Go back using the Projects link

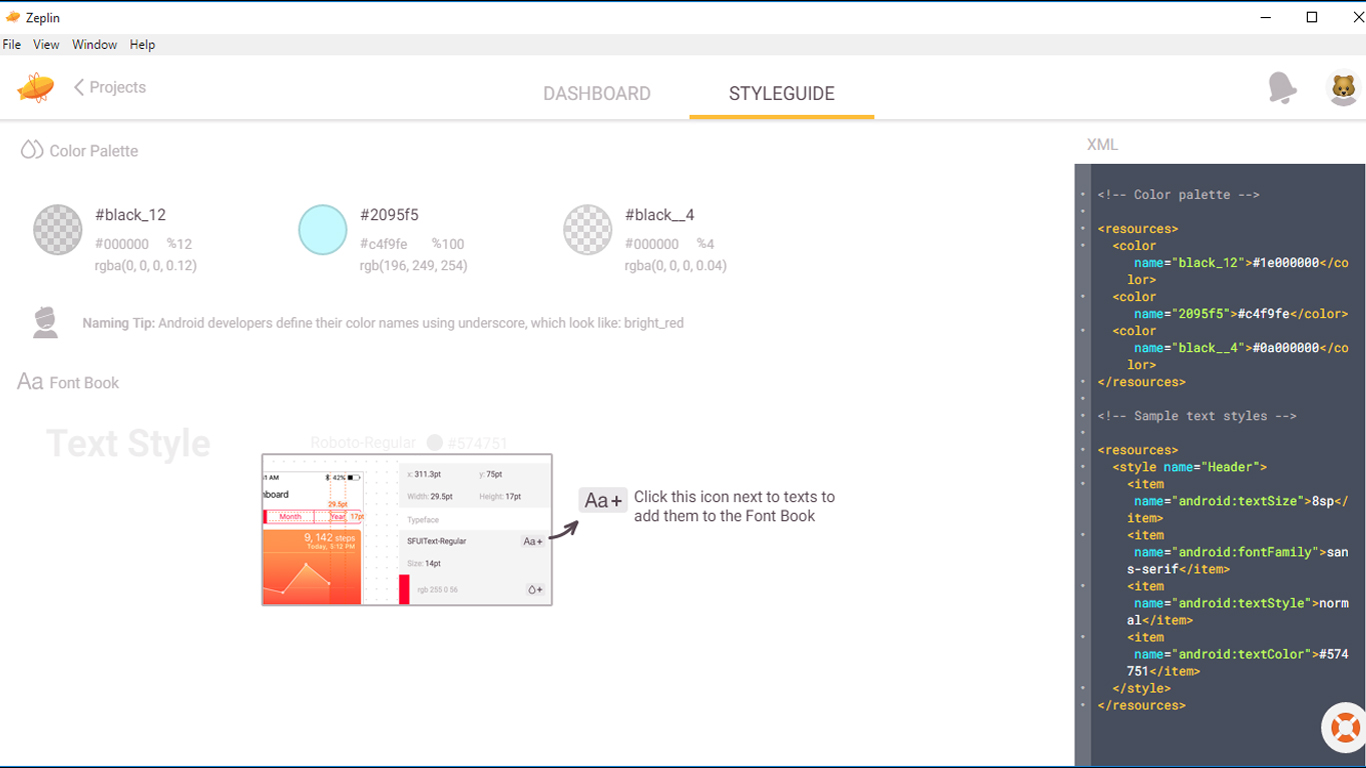[x=109, y=87]
